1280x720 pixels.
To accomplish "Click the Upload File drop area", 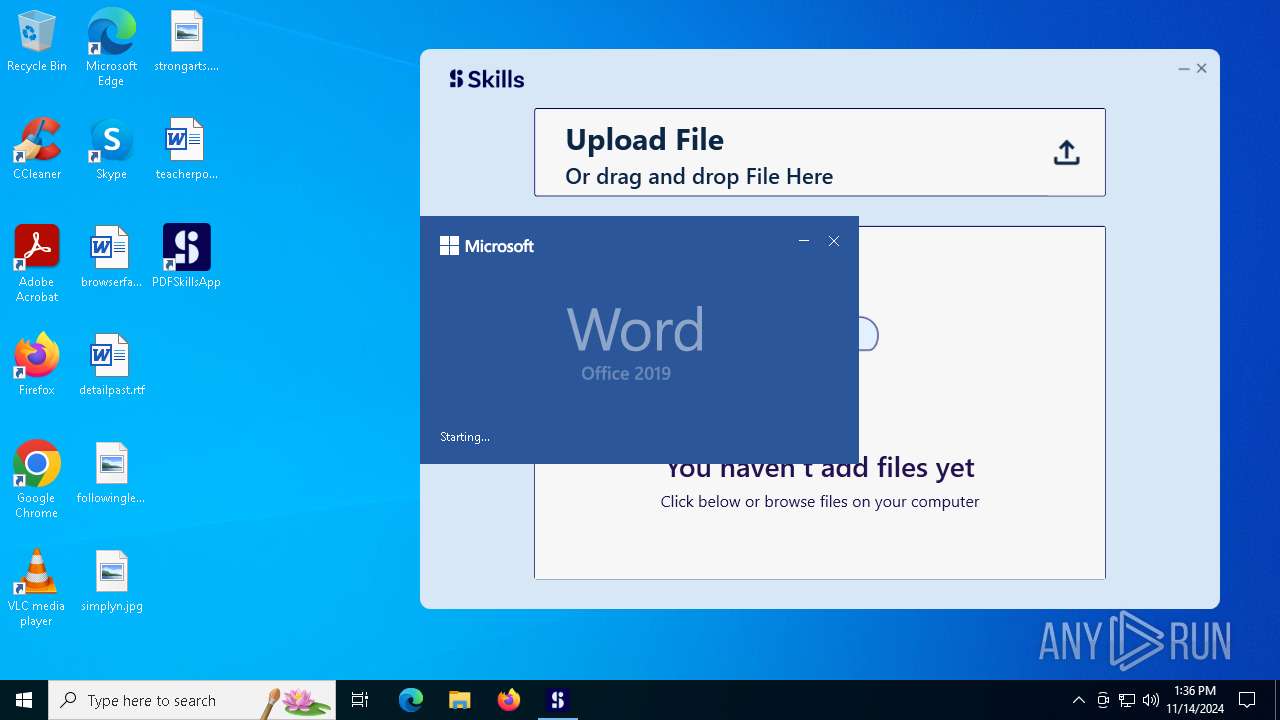I will click(x=819, y=152).
